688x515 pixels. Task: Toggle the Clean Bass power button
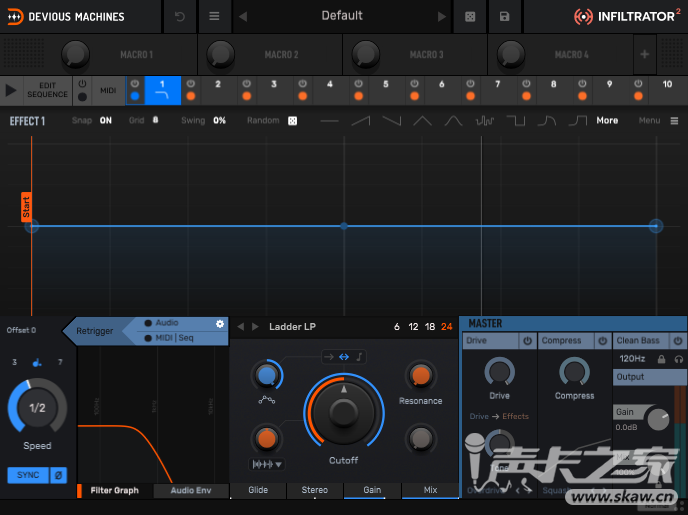678,340
